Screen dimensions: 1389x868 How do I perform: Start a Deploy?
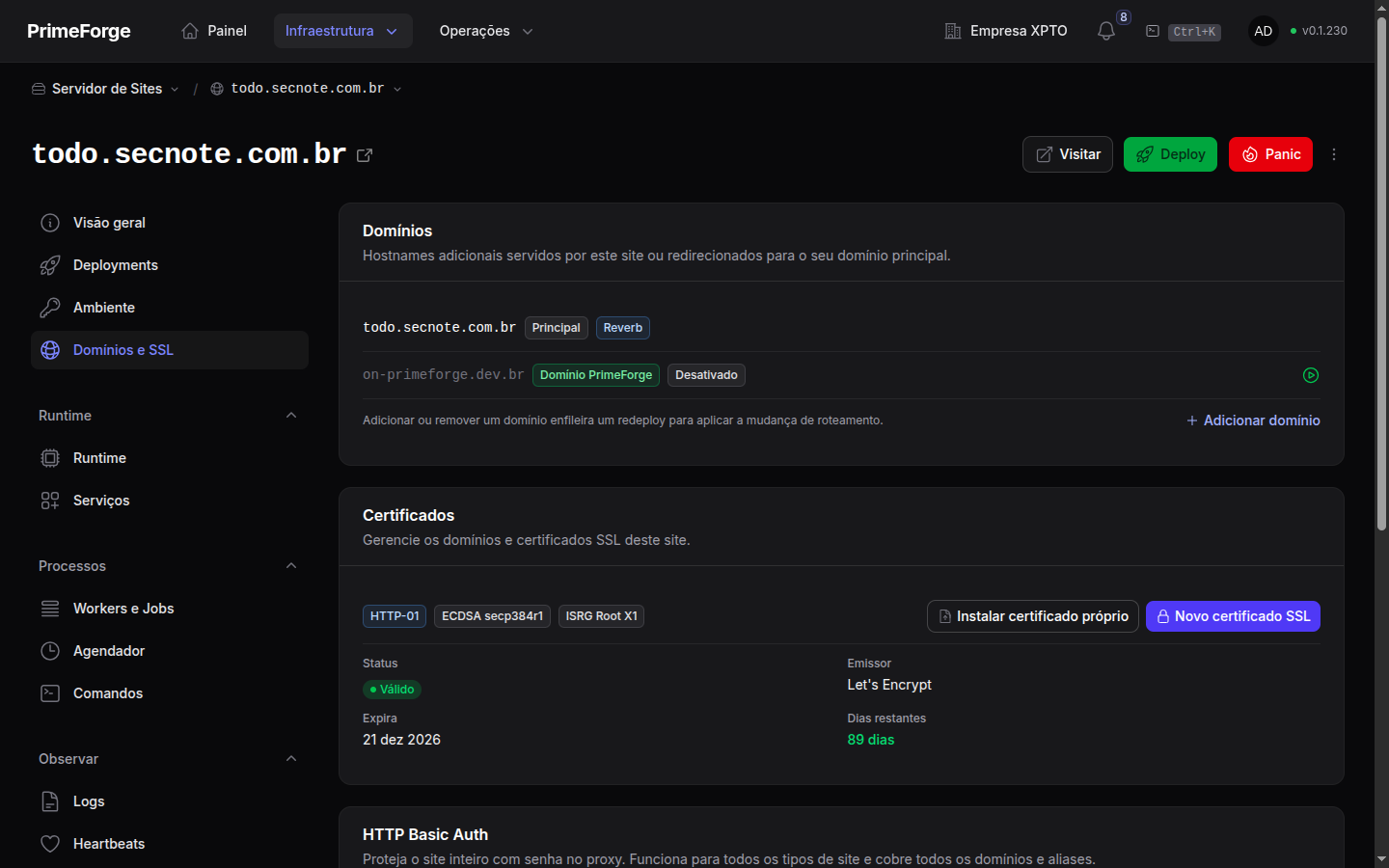click(1170, 154)
